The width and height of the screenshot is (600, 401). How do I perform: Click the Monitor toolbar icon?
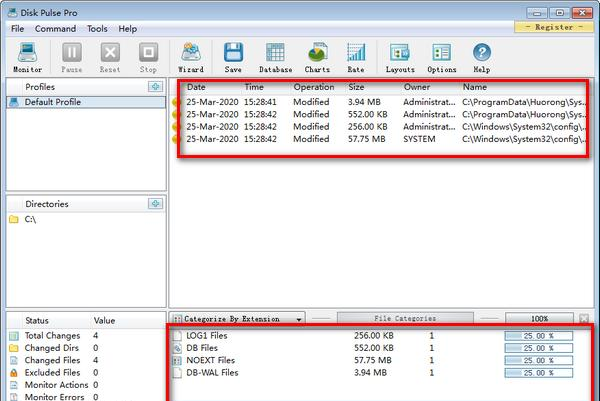[28, 57]
